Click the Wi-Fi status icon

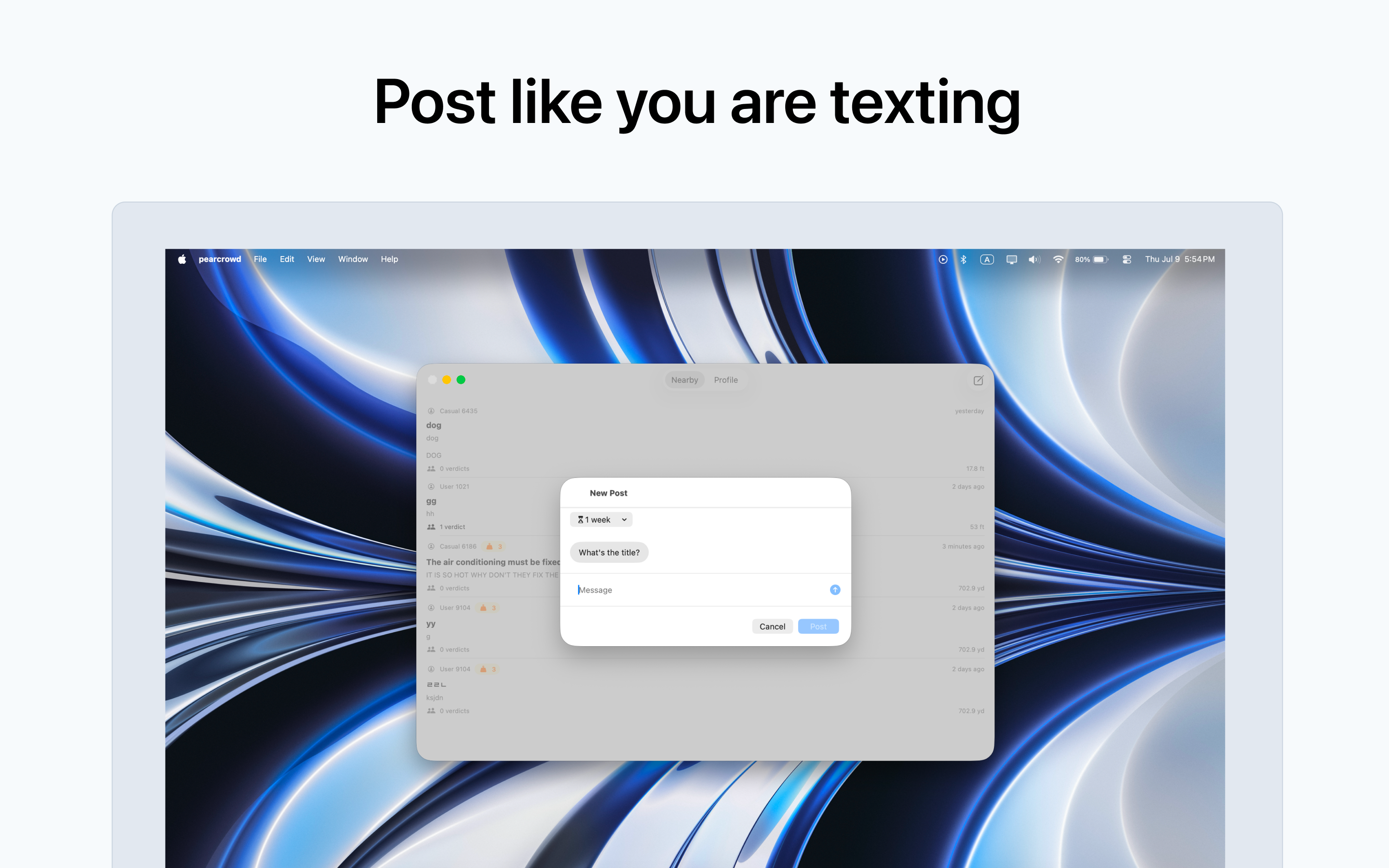tap(1059, 259)
